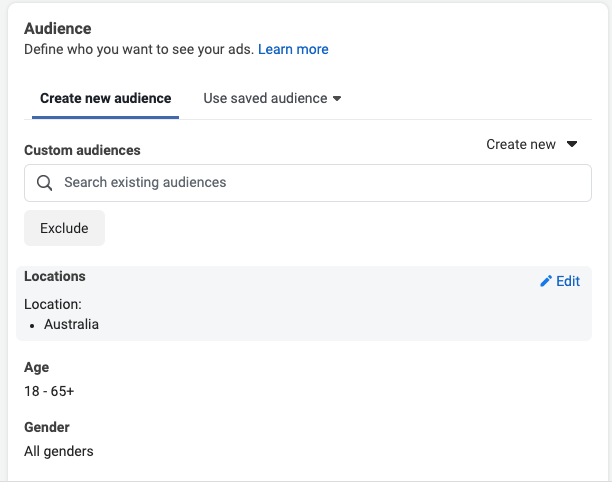The width and height of the screenshot is (612, 482).
Task: Expand the Use saved audience menu
Action: (272, 99)
